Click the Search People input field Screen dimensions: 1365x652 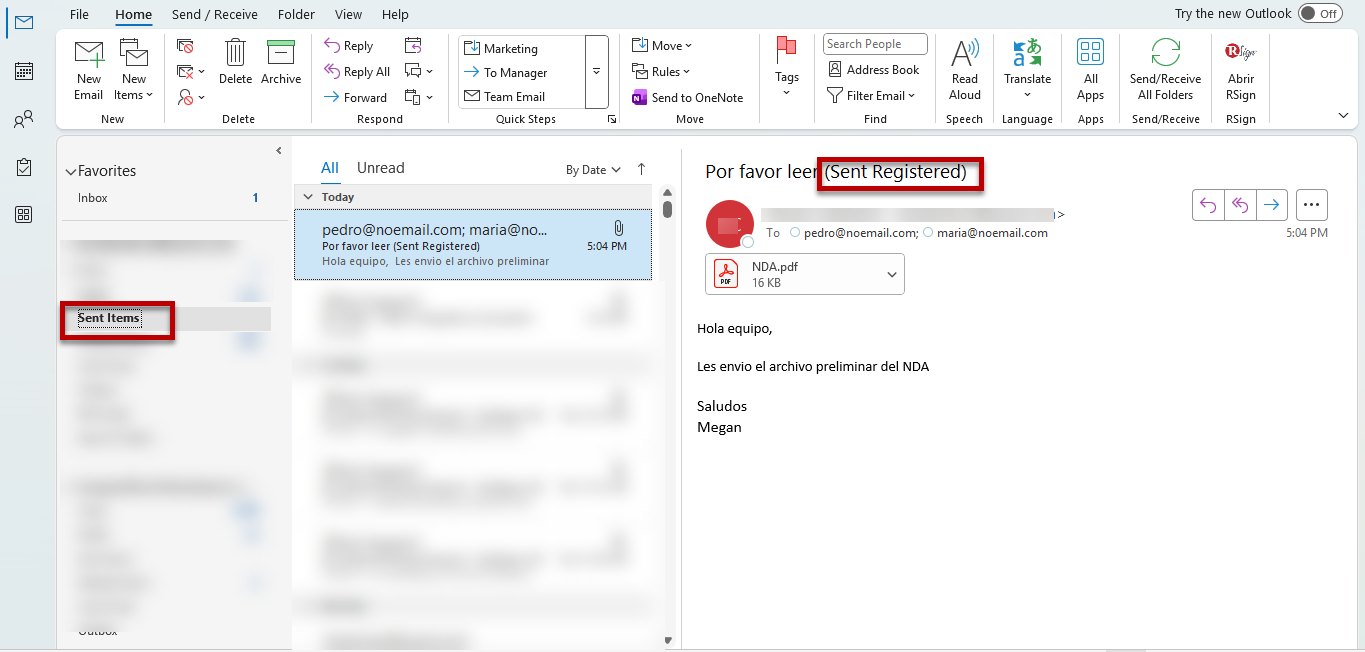tap(875, 44)
